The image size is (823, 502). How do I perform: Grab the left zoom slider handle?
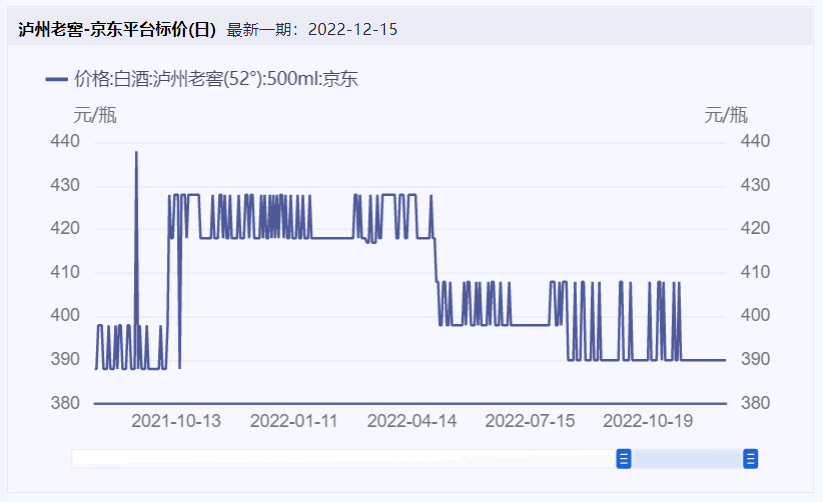[x=623, y=458]
